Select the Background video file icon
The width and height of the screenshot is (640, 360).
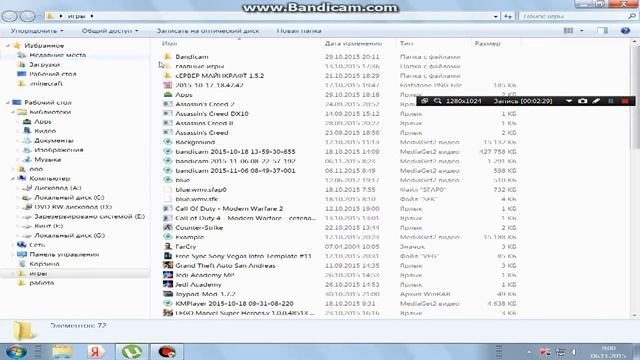pyautogui.click(x=167, y=142)
